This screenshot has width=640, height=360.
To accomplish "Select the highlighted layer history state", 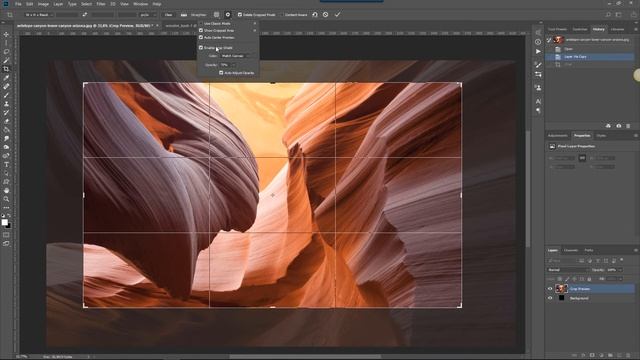I will pos(591,57).
